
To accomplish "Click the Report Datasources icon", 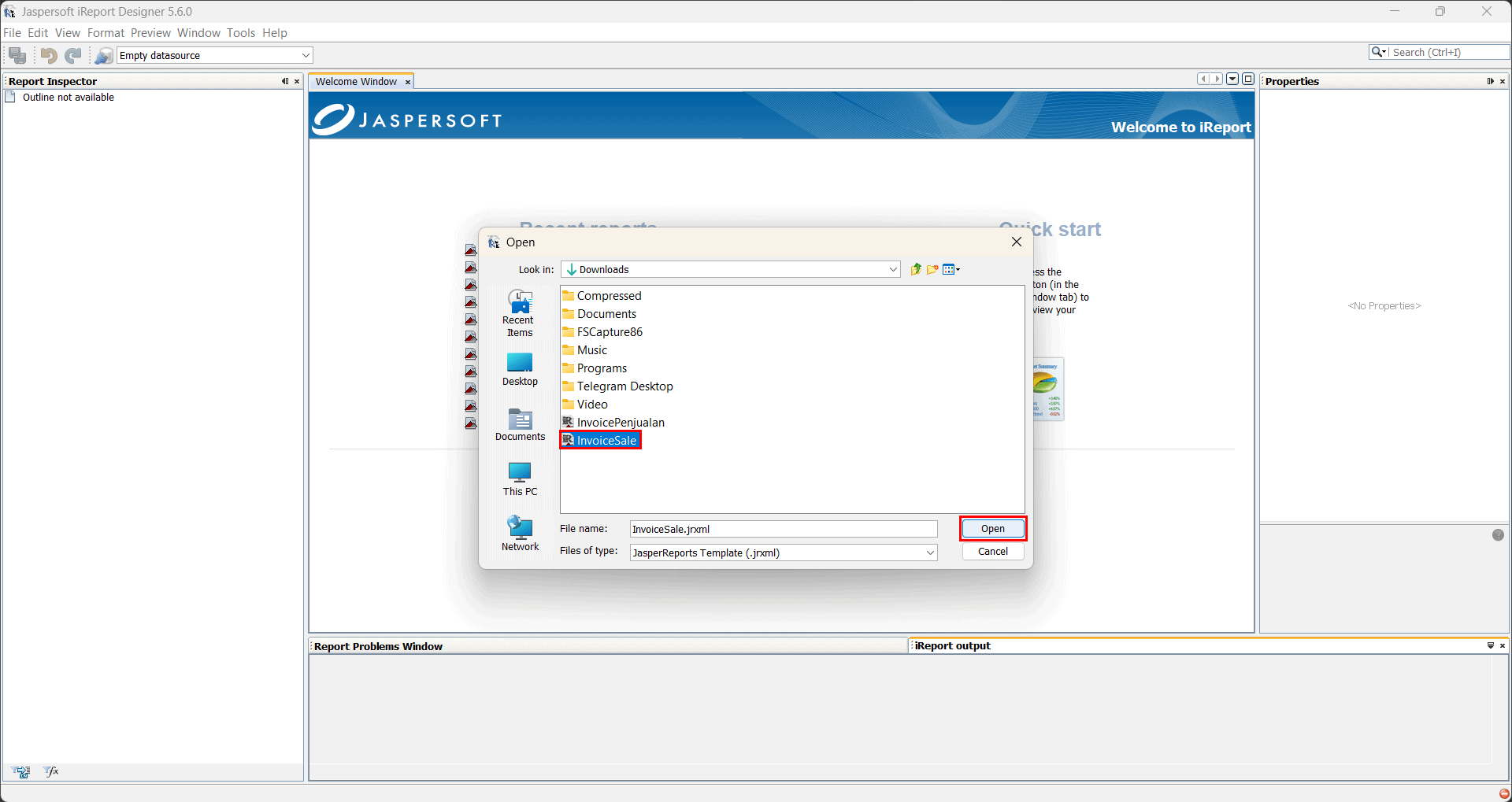I will (104, 55).
